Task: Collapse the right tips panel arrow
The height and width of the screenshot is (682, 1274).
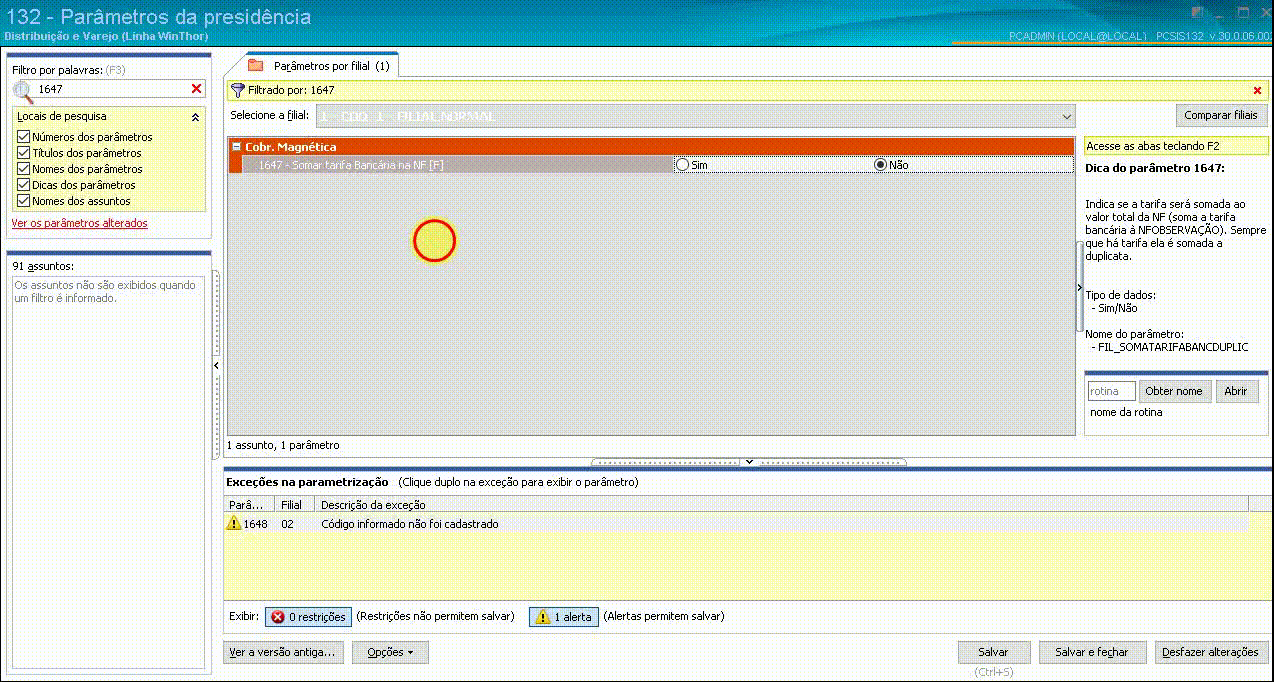Action: tap(1079, 288)
